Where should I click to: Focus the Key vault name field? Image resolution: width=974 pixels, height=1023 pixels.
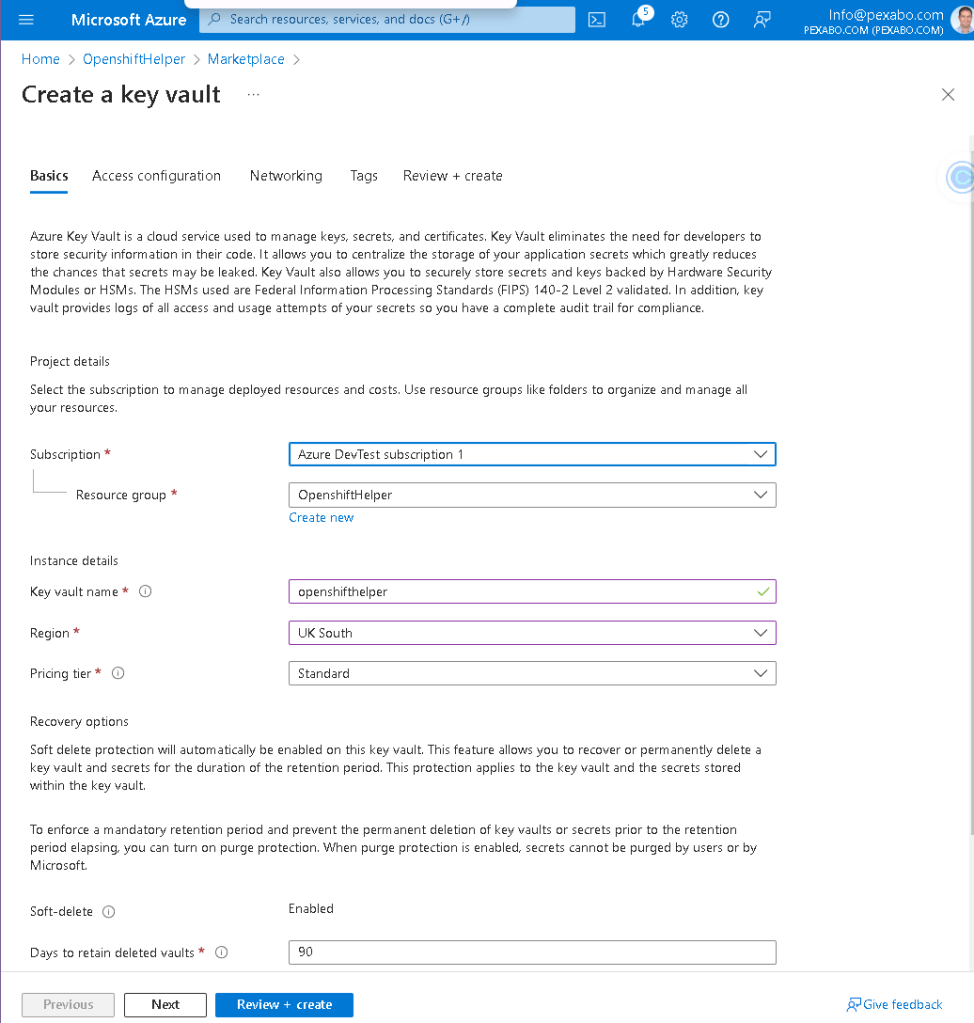(x=532, y=592)
